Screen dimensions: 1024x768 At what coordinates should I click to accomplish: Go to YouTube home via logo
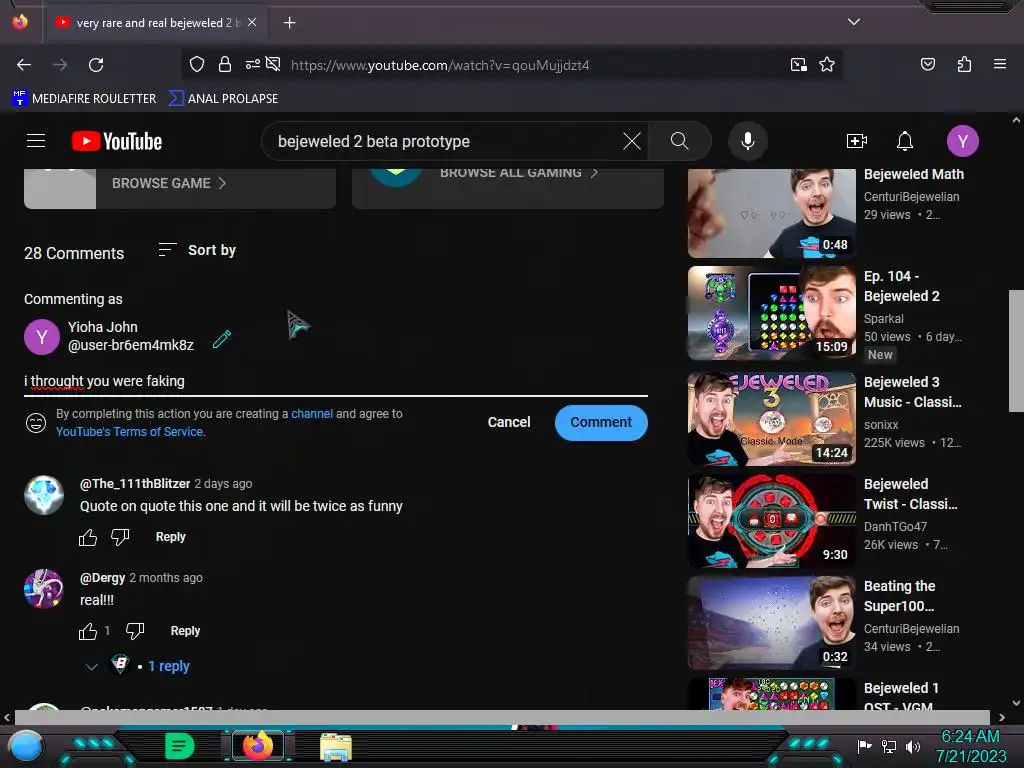[117, 141]
